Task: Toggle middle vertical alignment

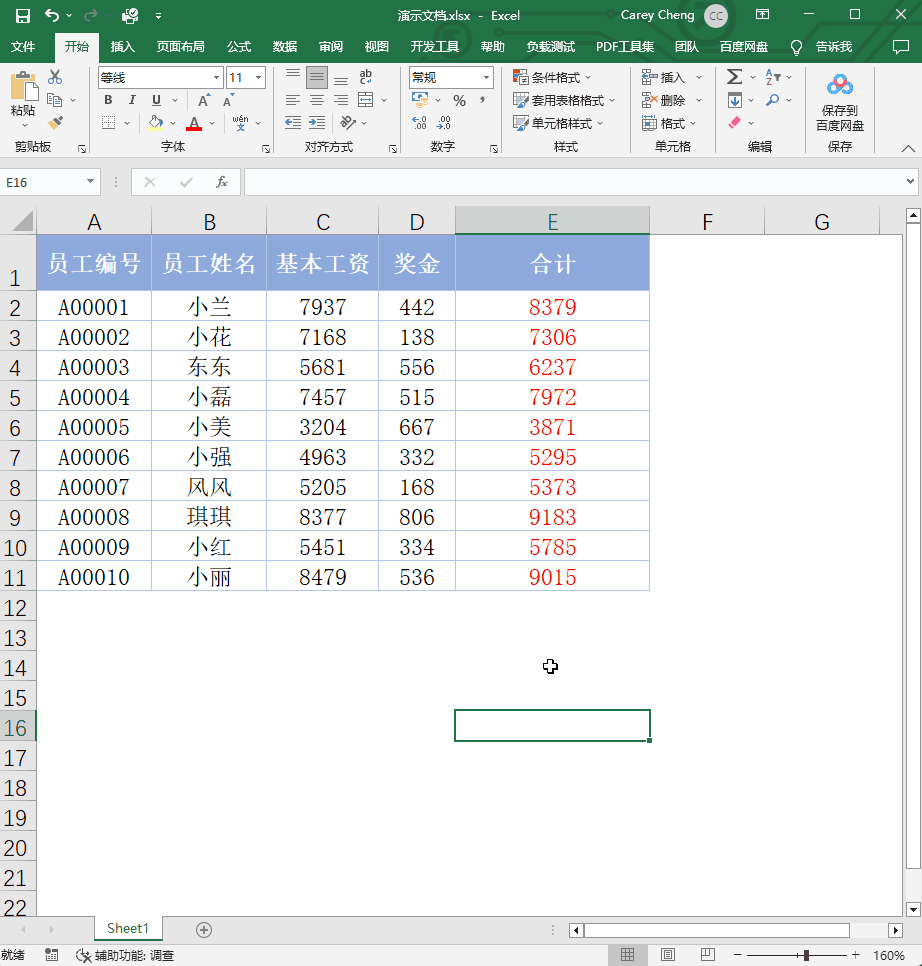Action: click(x=317, y=78)
